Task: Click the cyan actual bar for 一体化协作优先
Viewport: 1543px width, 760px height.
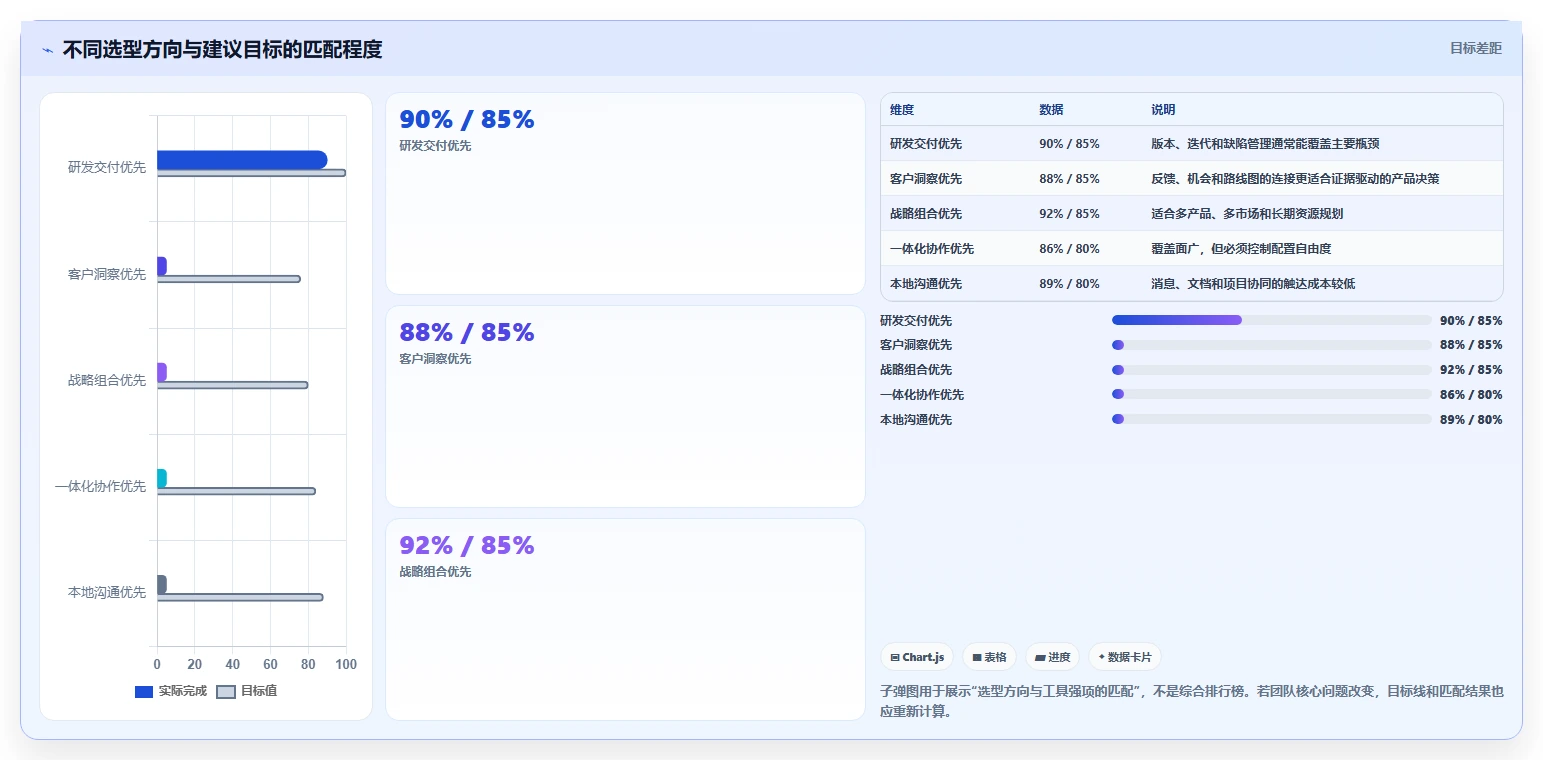Action: pyautogui.click(x=162, y=478)
